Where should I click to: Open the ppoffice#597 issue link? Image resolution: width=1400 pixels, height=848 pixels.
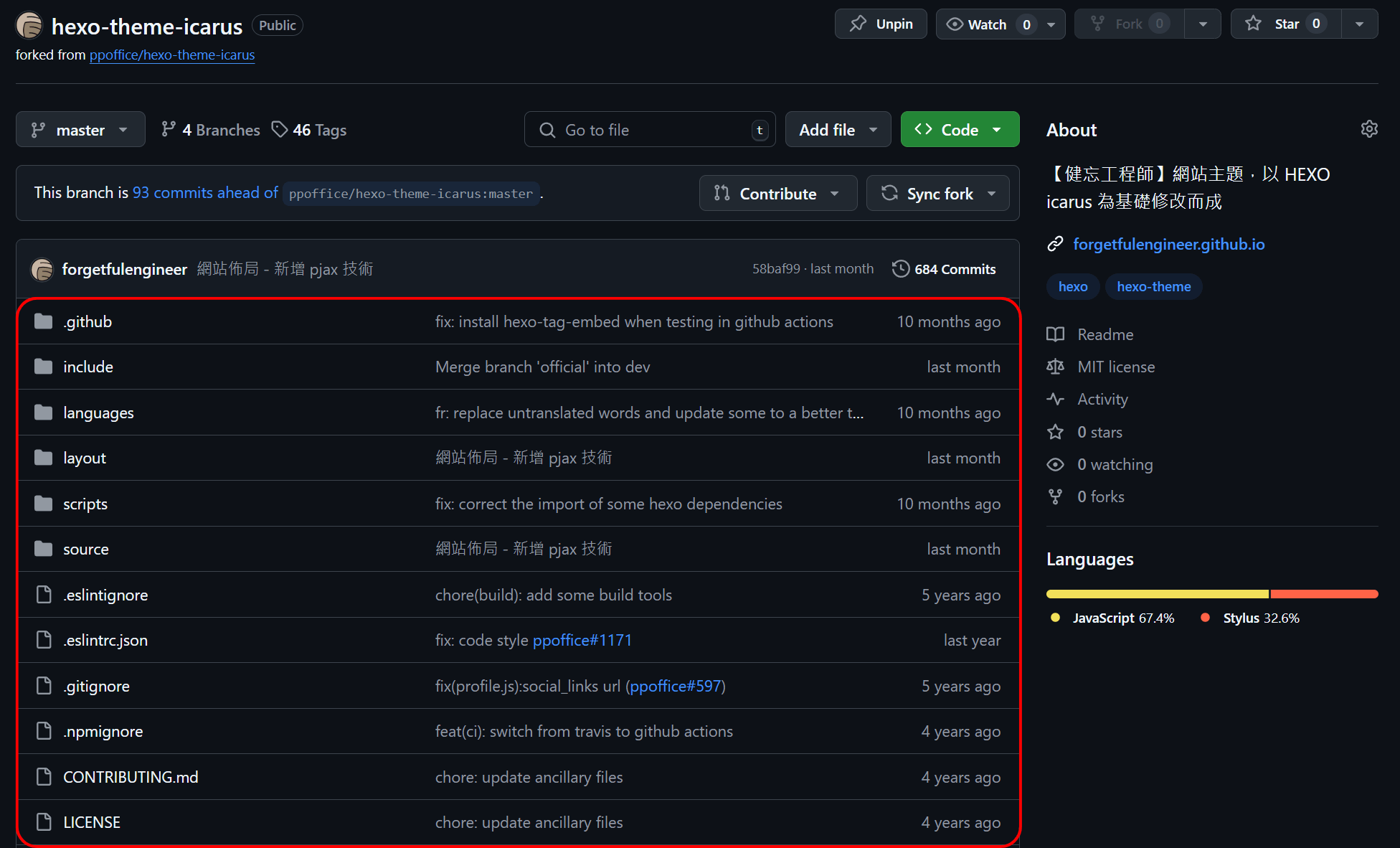point(675,686)
